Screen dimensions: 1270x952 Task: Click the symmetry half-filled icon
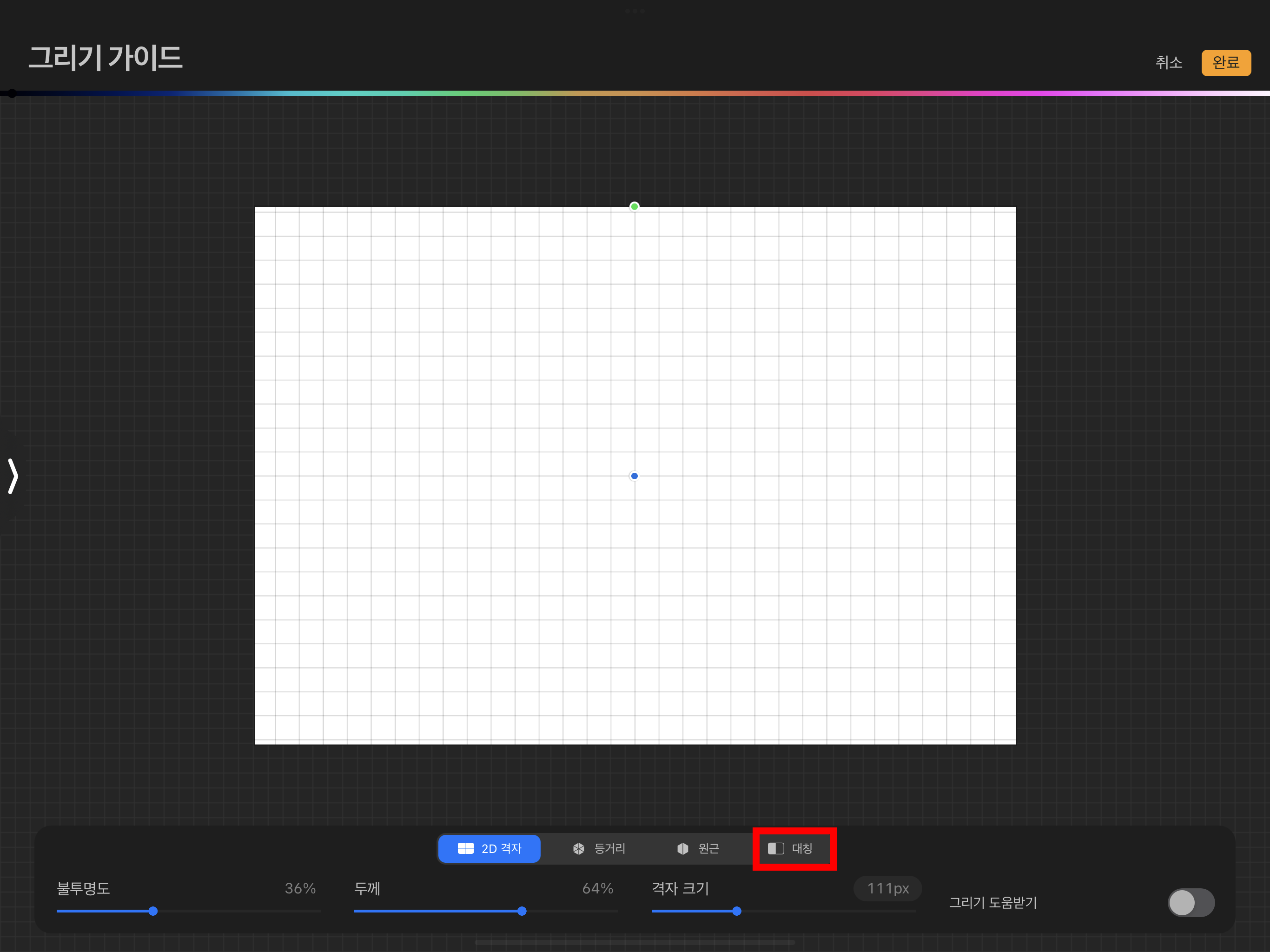776,849
